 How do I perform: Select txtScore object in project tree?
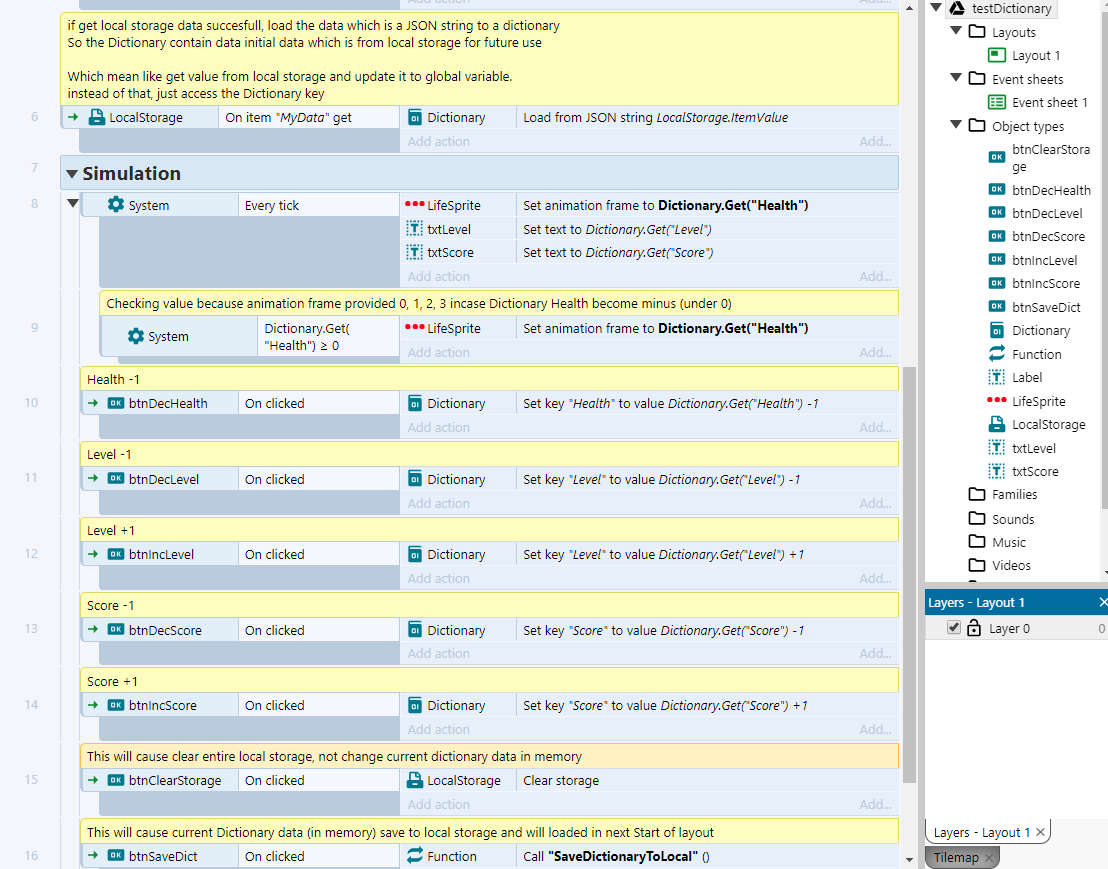tap(1035, 471)
